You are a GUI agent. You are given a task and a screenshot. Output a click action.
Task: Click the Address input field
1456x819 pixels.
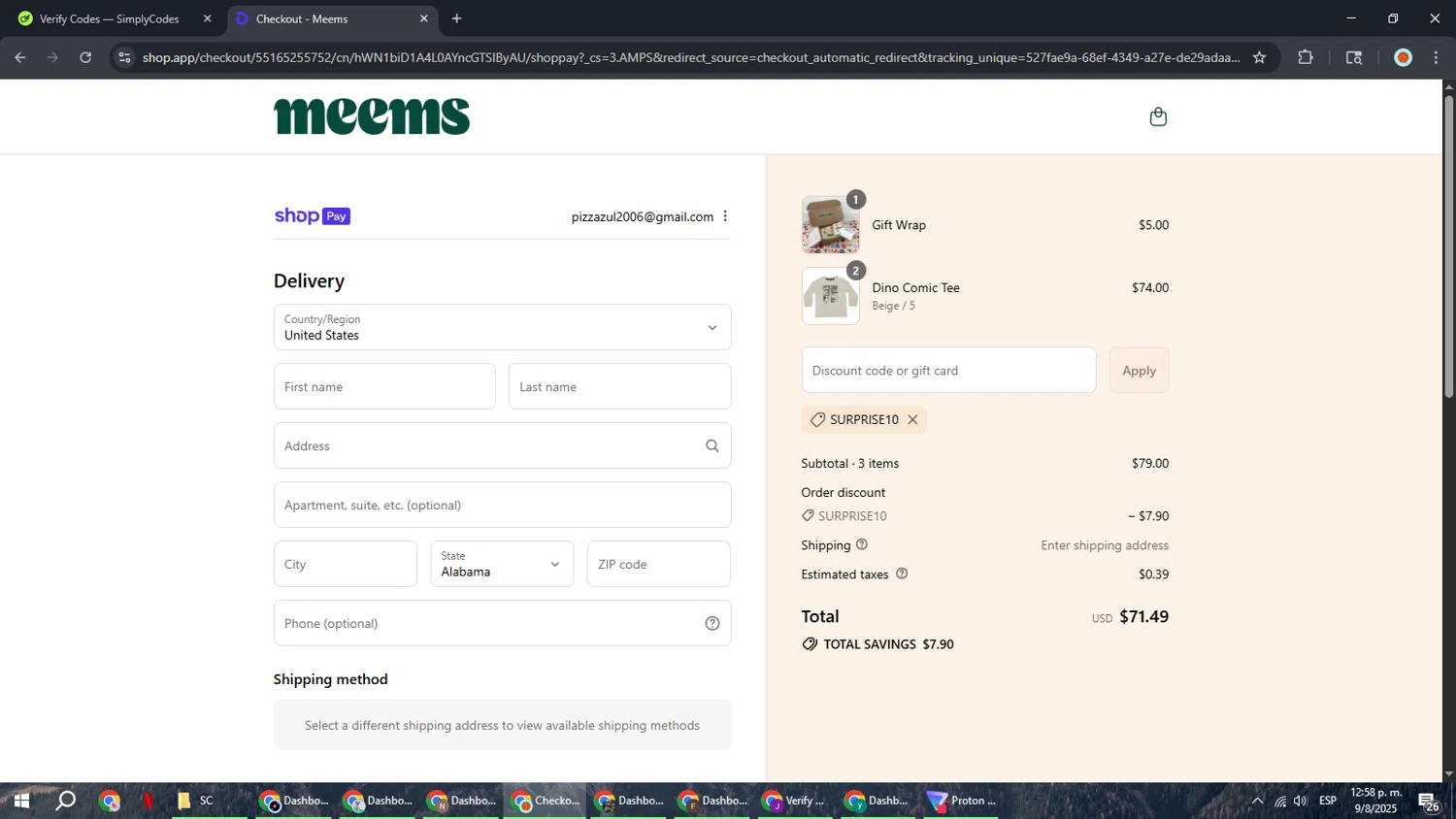(502, 445)
